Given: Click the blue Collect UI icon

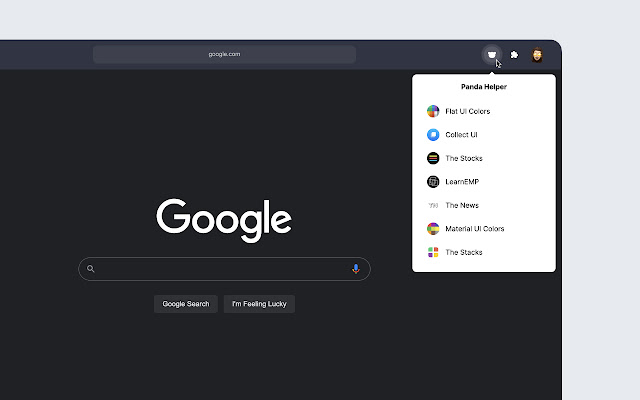Looking at the screenshot, I should [x=433, y=135].
